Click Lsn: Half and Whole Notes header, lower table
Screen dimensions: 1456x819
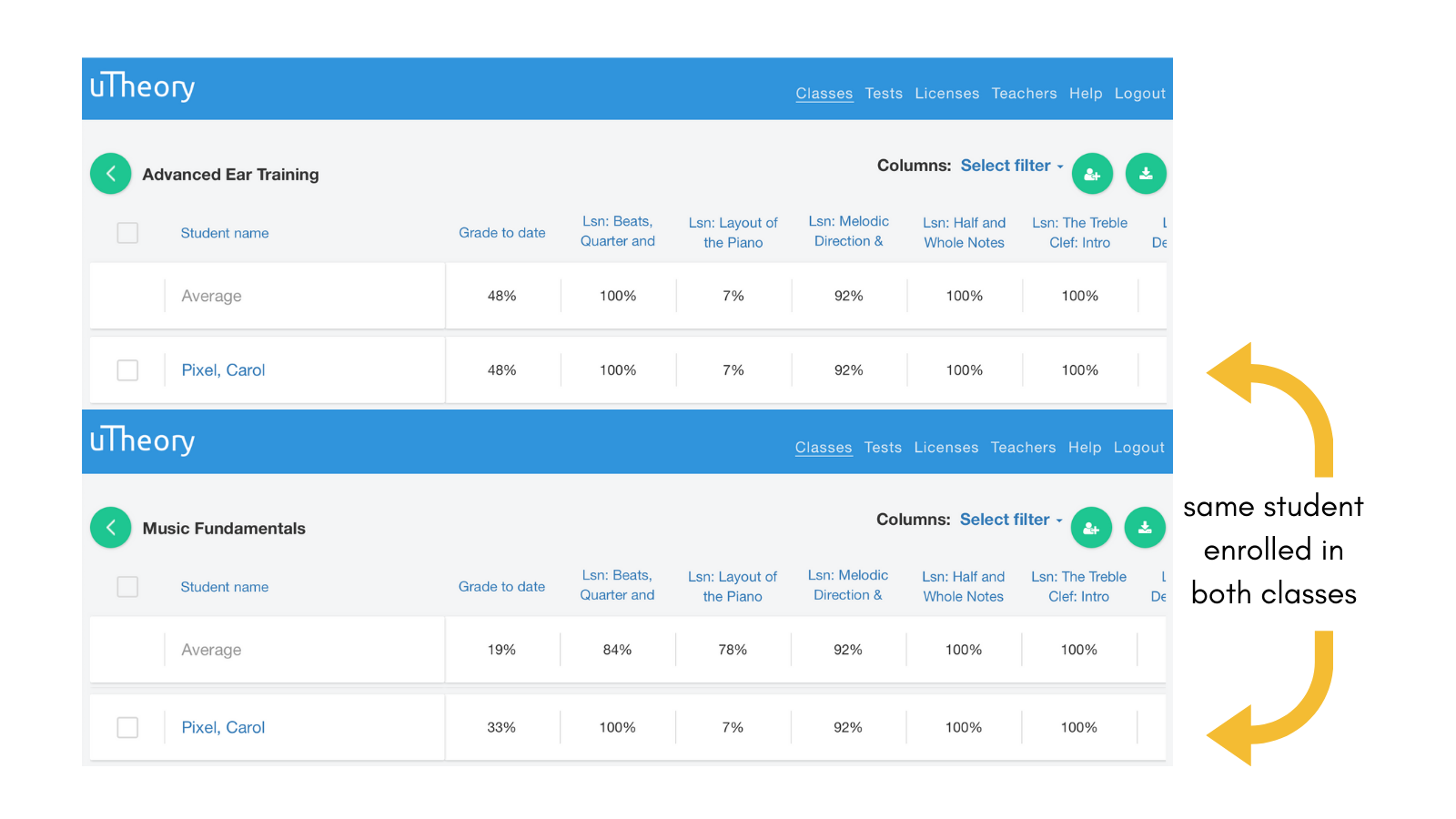click(x=964, y=587)
